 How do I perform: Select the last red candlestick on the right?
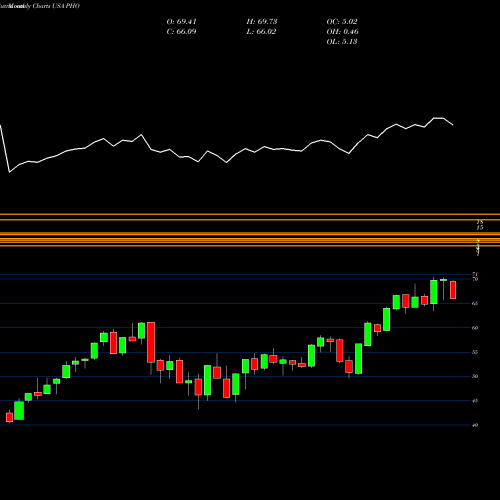[x=453, y=290]
